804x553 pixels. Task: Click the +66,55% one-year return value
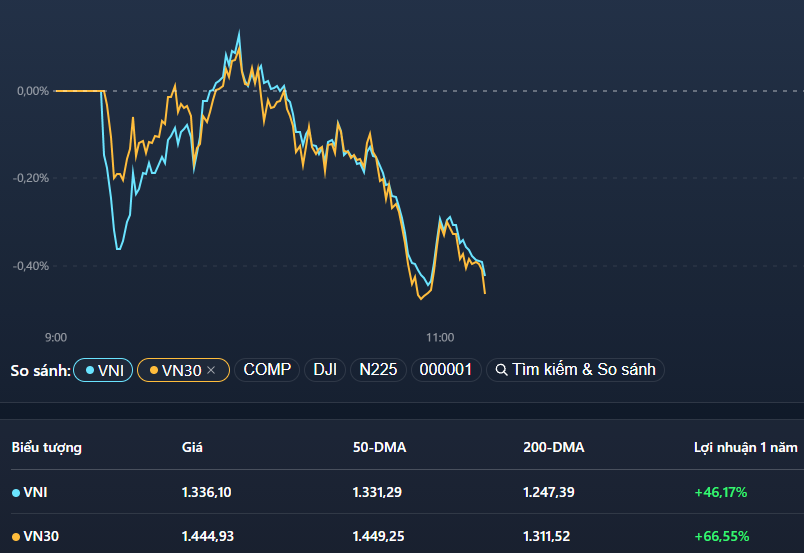(720, 537)
